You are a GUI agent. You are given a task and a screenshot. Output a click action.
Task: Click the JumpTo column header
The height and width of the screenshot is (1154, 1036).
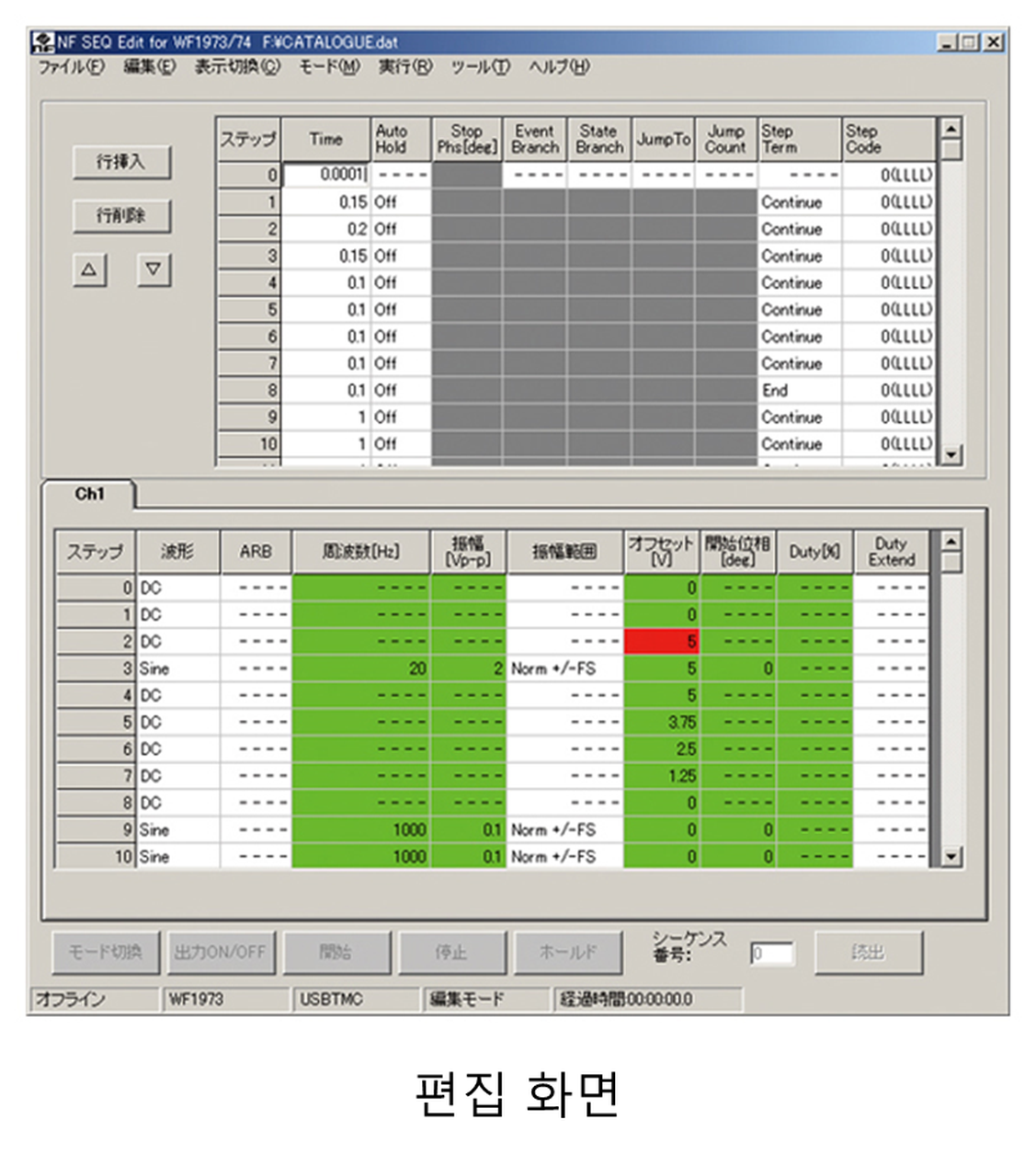664,140
